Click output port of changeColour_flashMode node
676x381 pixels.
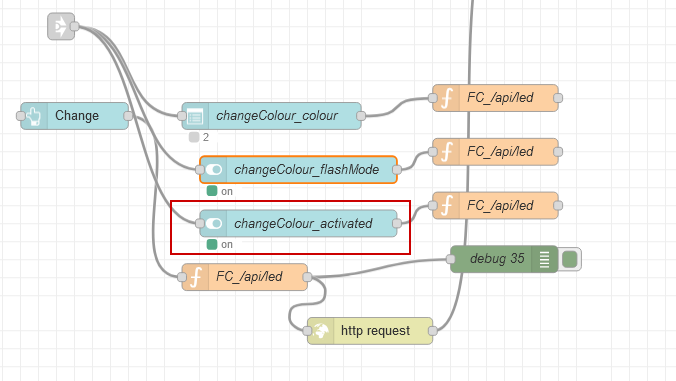(x=397, y=170)
